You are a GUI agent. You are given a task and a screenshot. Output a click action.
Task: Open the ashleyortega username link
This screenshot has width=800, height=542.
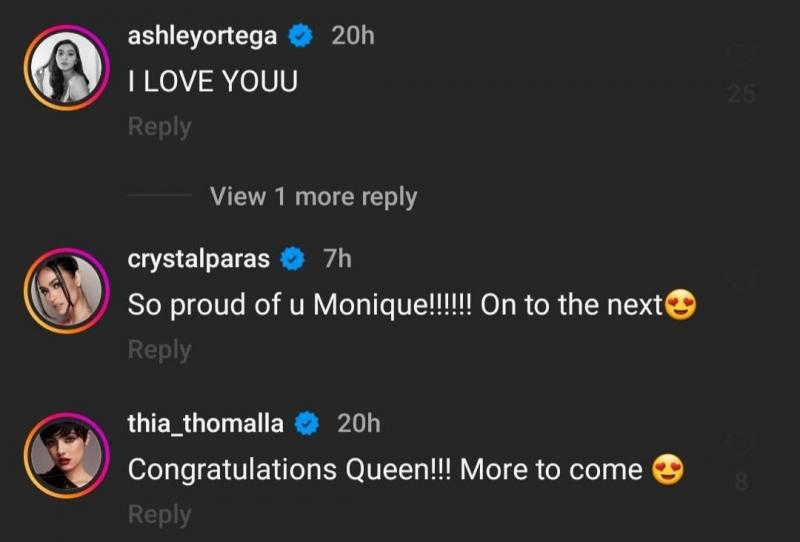point(203,37)
